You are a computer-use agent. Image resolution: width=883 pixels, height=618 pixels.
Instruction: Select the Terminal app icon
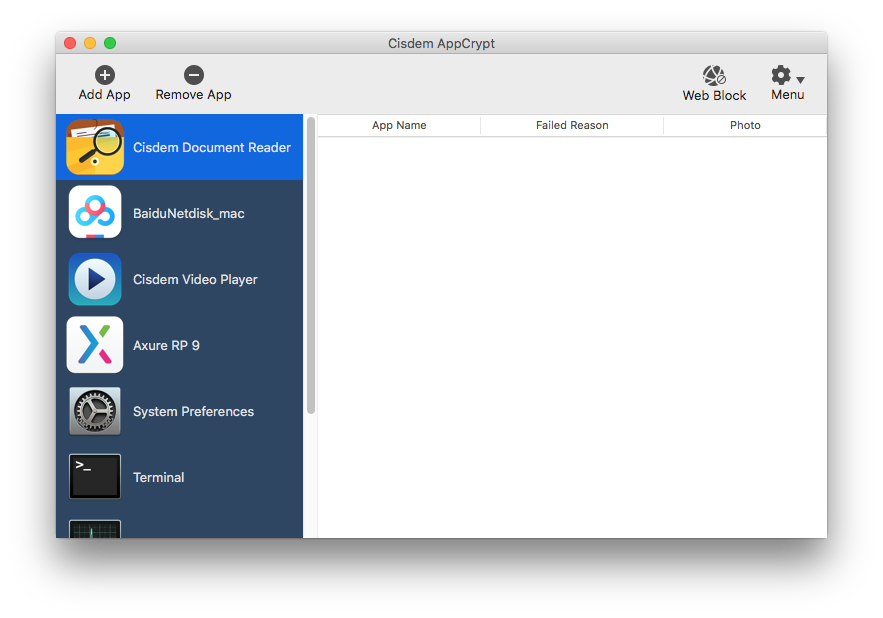[x=95, y=477]
